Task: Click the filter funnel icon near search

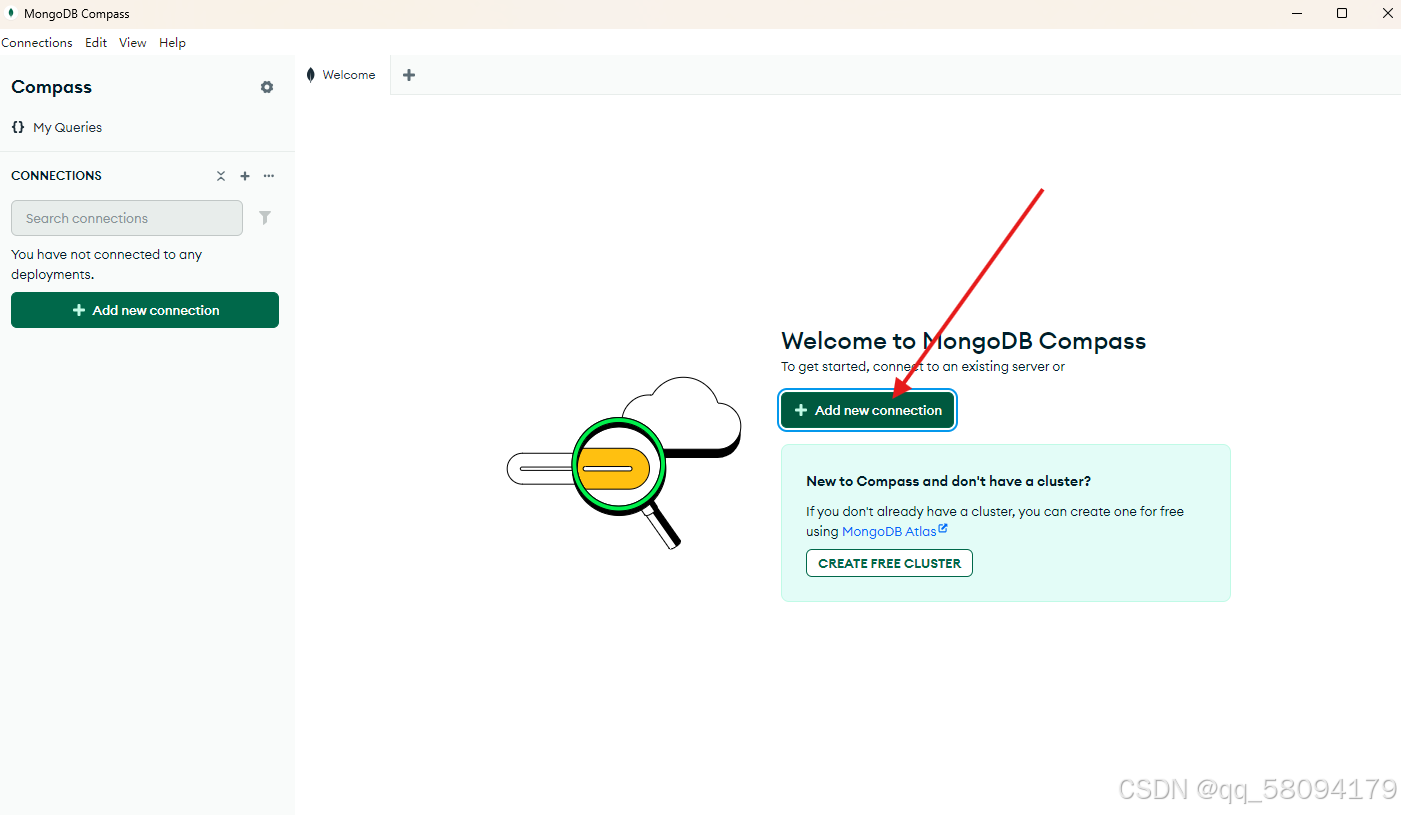Action: pyautogui.click(x=265, y=218)
